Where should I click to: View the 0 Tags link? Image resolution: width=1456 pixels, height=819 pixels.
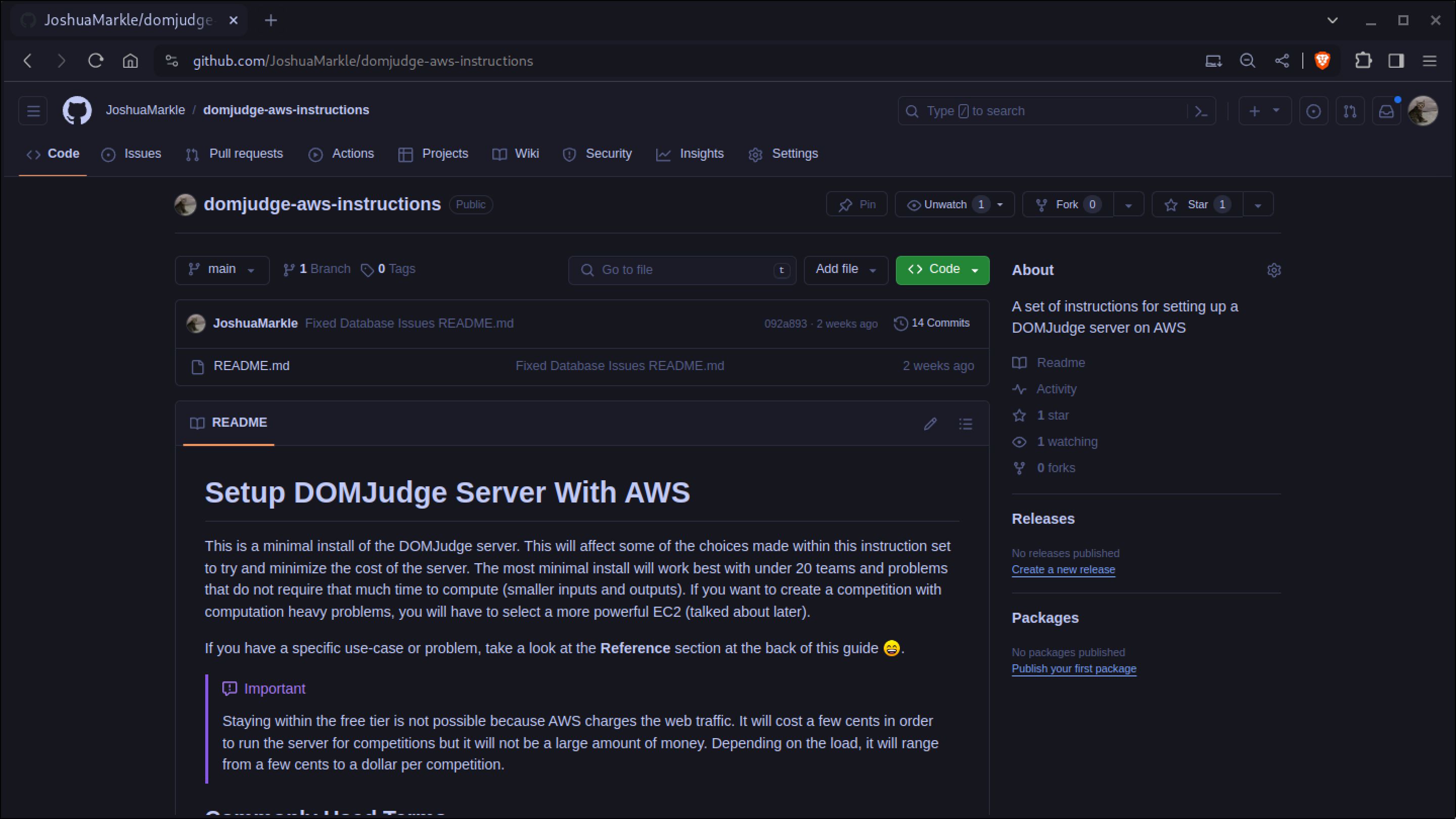pyautogui.click(x=388, y=269)
